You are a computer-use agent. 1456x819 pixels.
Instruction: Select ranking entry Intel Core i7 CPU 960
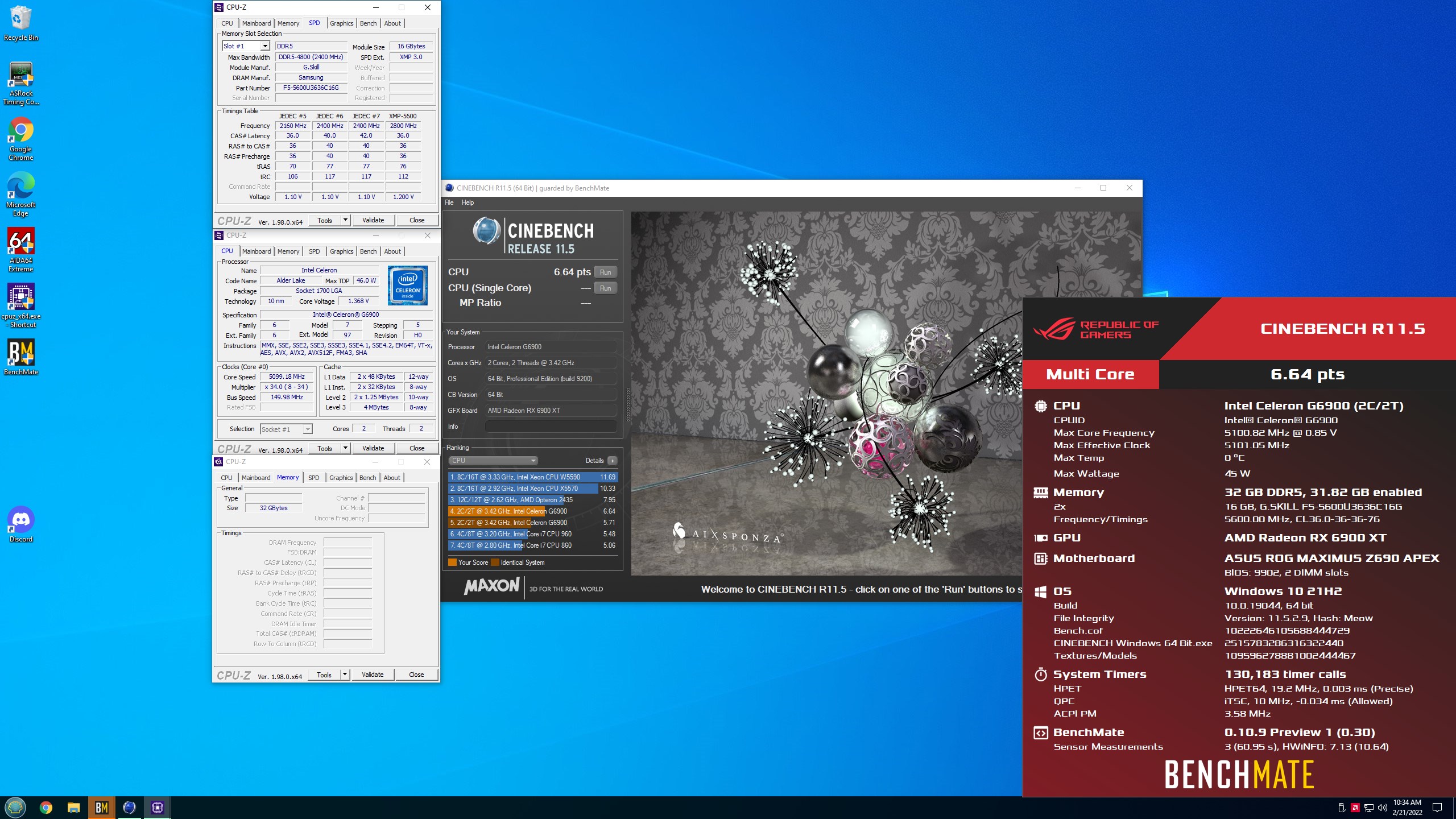coord(533,534)
